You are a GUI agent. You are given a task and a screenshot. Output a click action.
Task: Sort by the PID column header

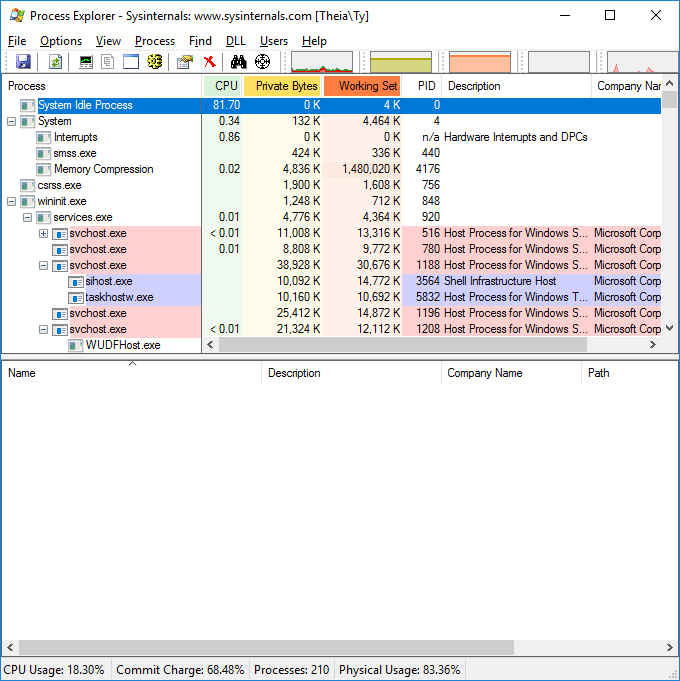[422, 86]
